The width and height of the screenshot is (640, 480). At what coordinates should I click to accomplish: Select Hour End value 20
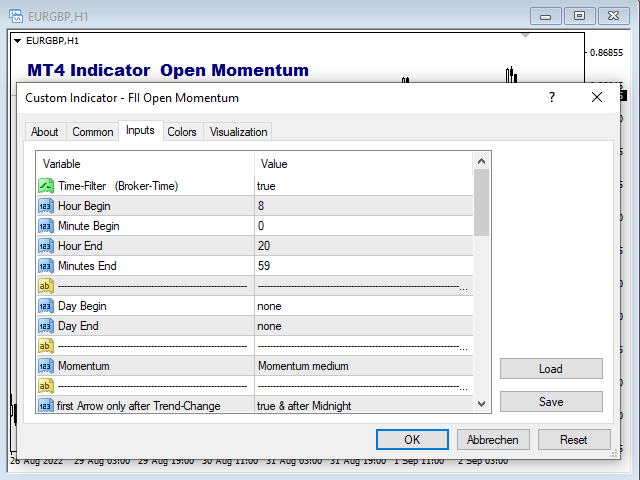(x=264, y=246)
